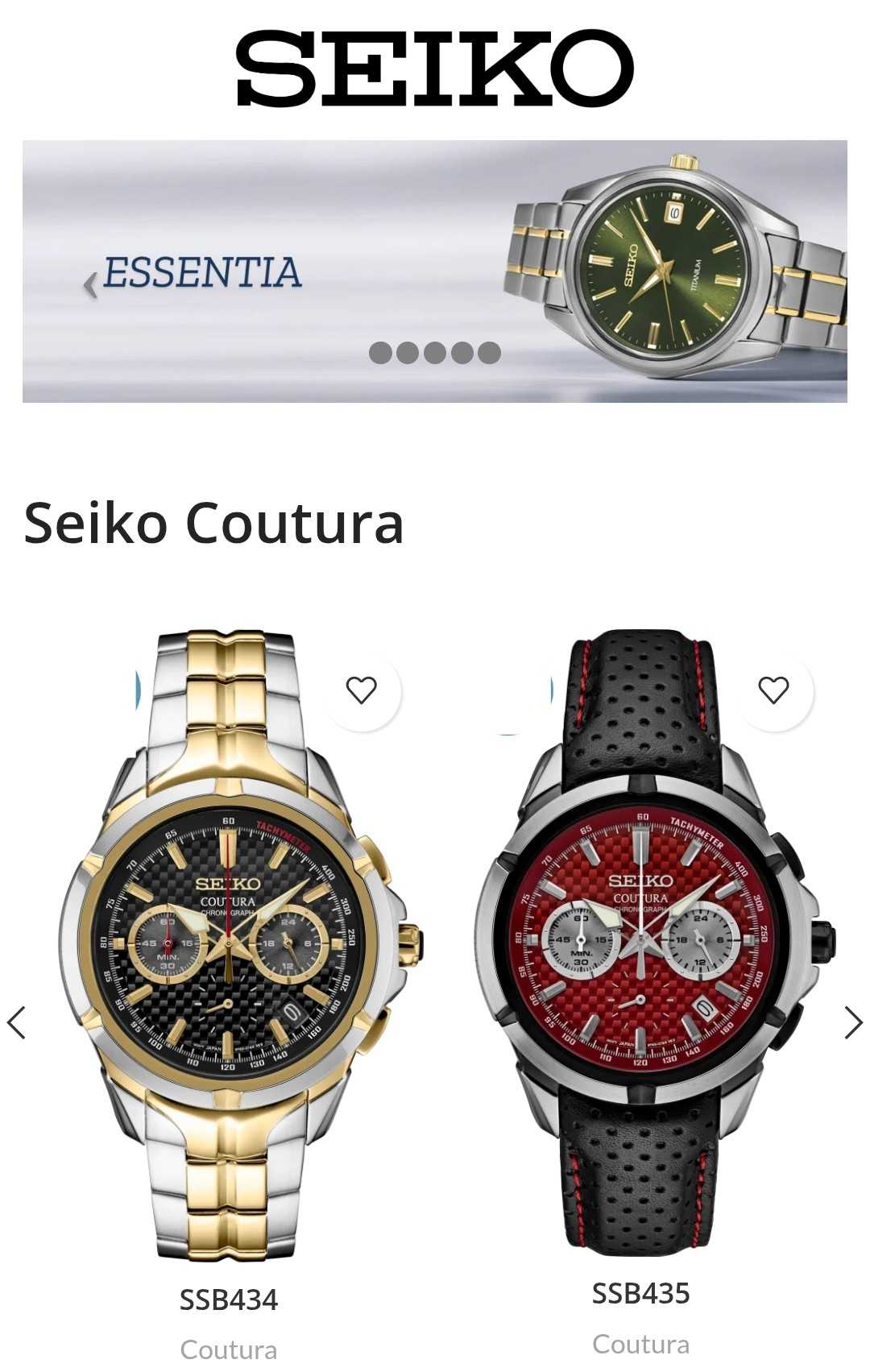Click the SEIKO logo at top
The height and width of the screenshot is (1372, 870).
coord(435,68)
